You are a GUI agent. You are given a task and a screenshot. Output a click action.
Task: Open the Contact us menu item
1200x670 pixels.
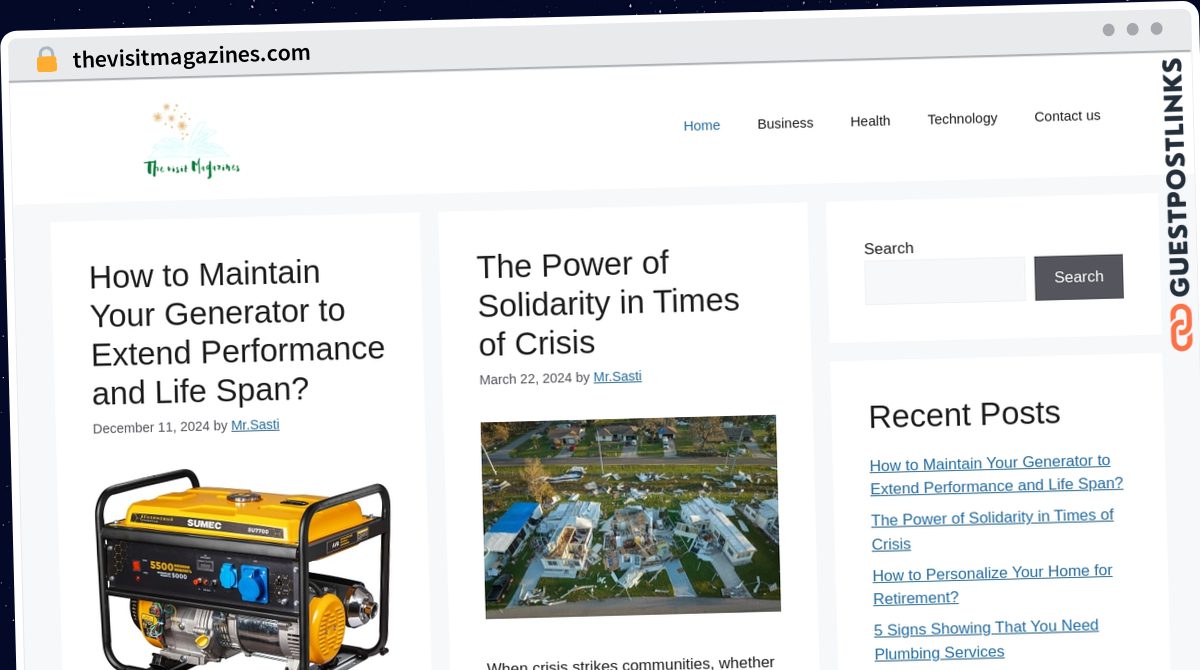(1067, 116)
